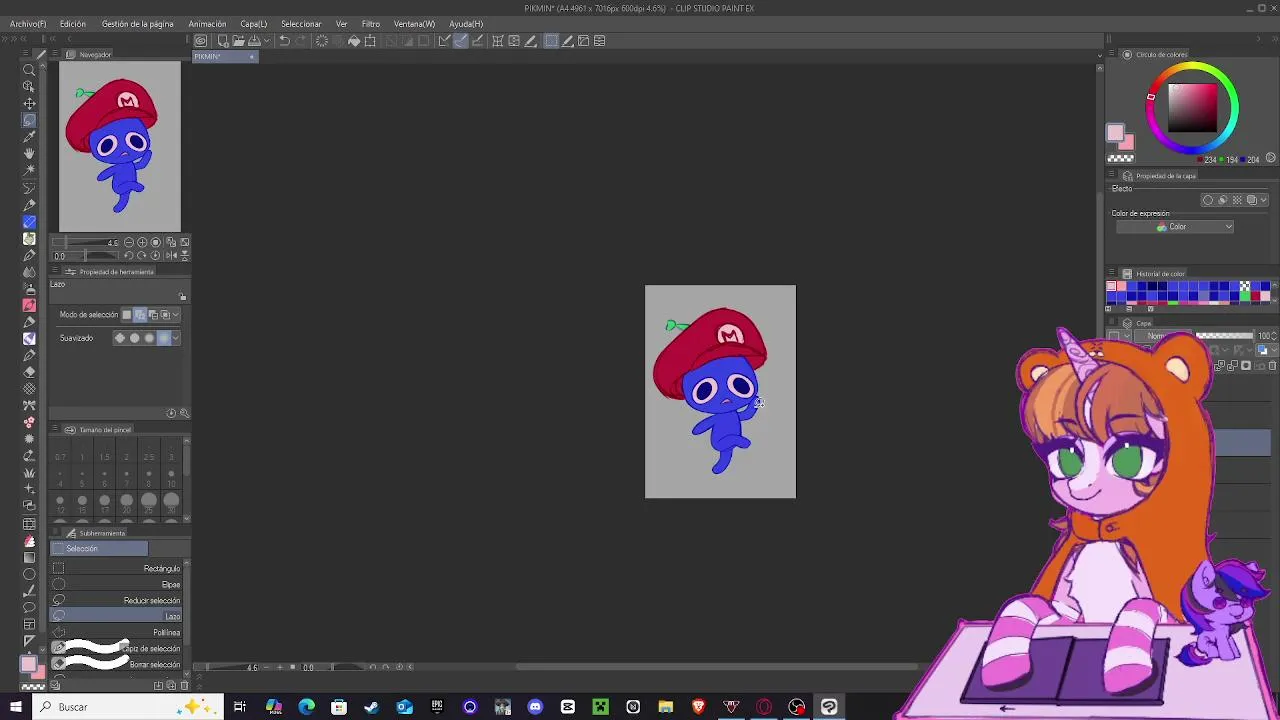This screenshot has height=720, width=1280.
Task: Toggle snap to special ruler (highlighted)
Action: [461, 41]
